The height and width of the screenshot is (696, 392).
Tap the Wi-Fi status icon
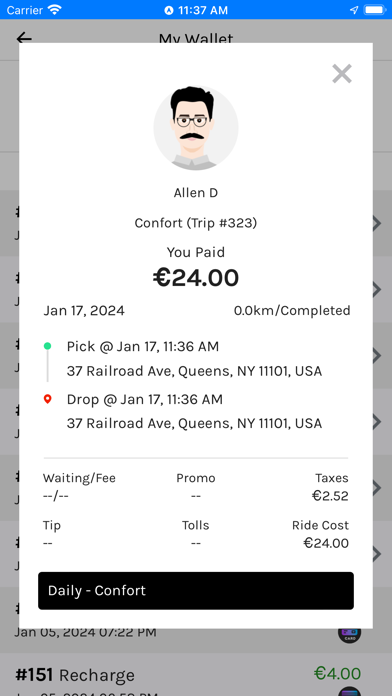point(55,10)
